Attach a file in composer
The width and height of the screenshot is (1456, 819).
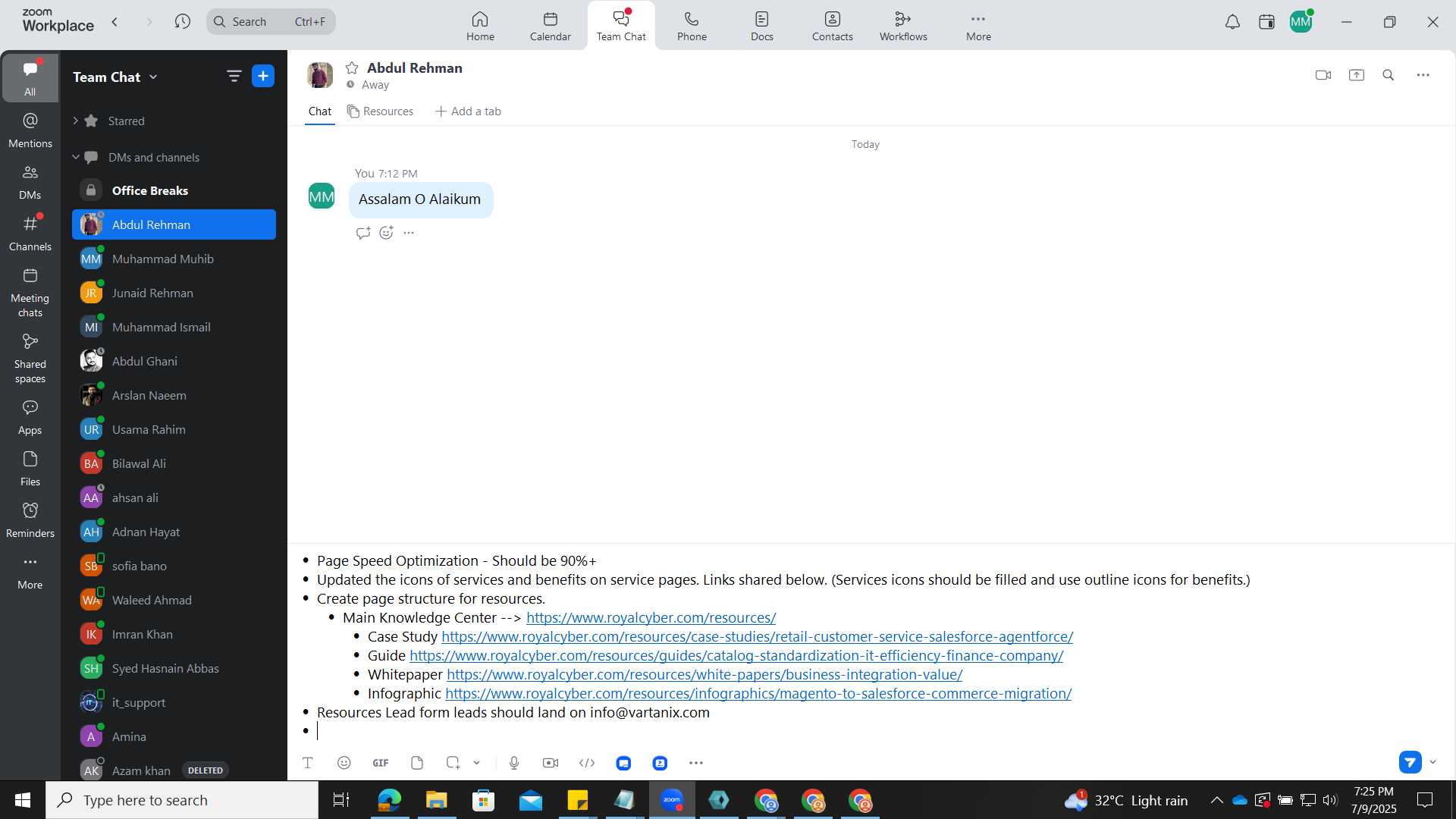pos(417,763)
